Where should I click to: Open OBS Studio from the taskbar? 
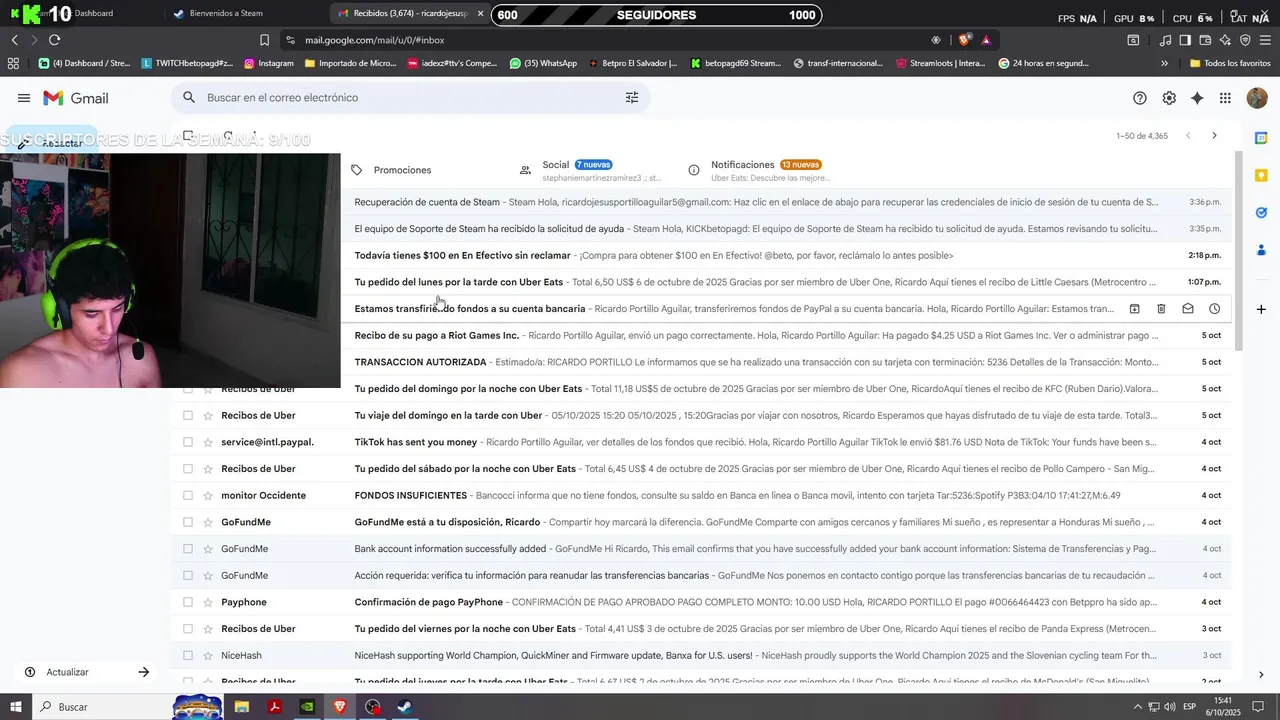(x=373, y=707)
